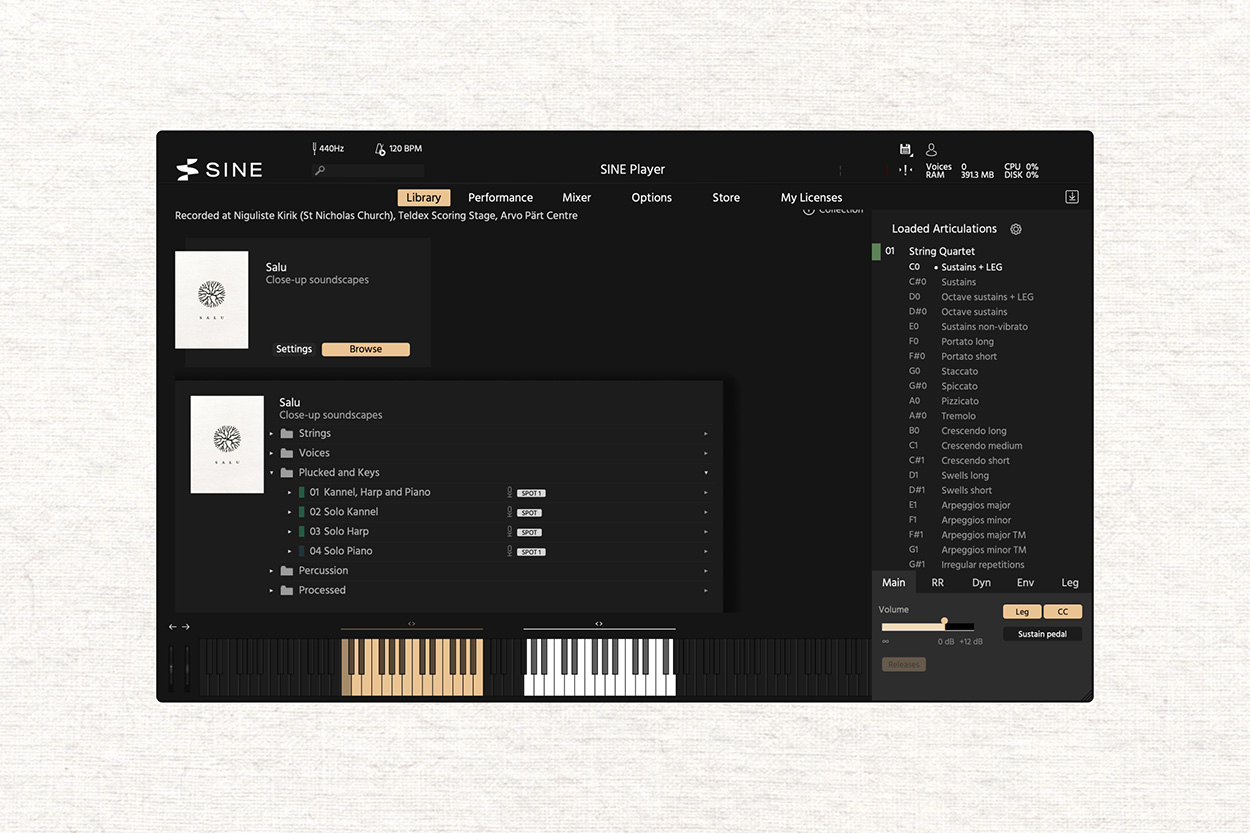This screenshot has height=833, width=1250.
Task: Open the Env tab in the articulation panel
Action: click(x=1025, y=582)
